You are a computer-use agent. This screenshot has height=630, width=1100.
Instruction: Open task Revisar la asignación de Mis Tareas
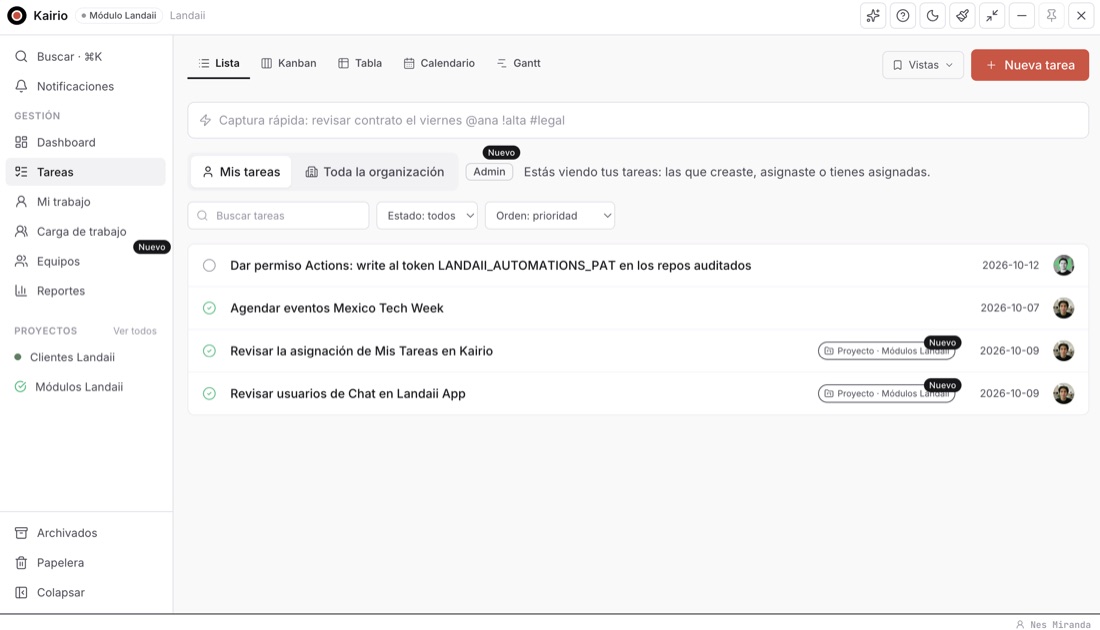point(361,351)
